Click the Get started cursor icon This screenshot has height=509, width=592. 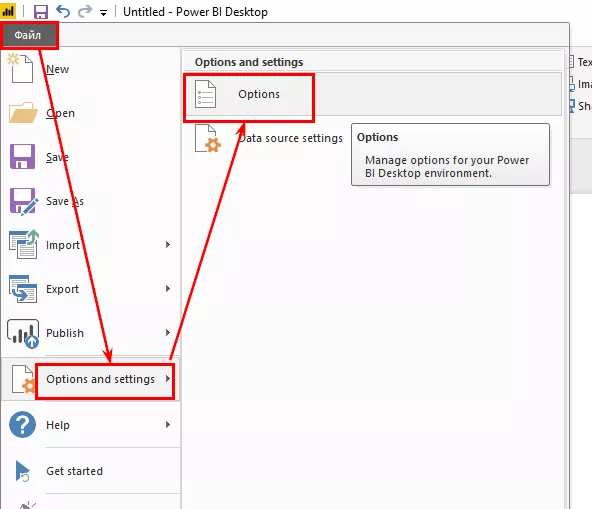point(22,471)
